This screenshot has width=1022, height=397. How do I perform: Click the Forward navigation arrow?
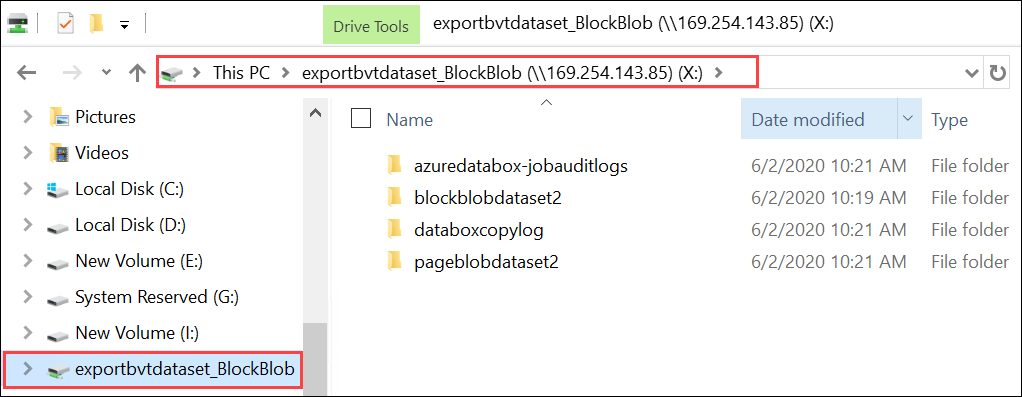pos(73,73)
